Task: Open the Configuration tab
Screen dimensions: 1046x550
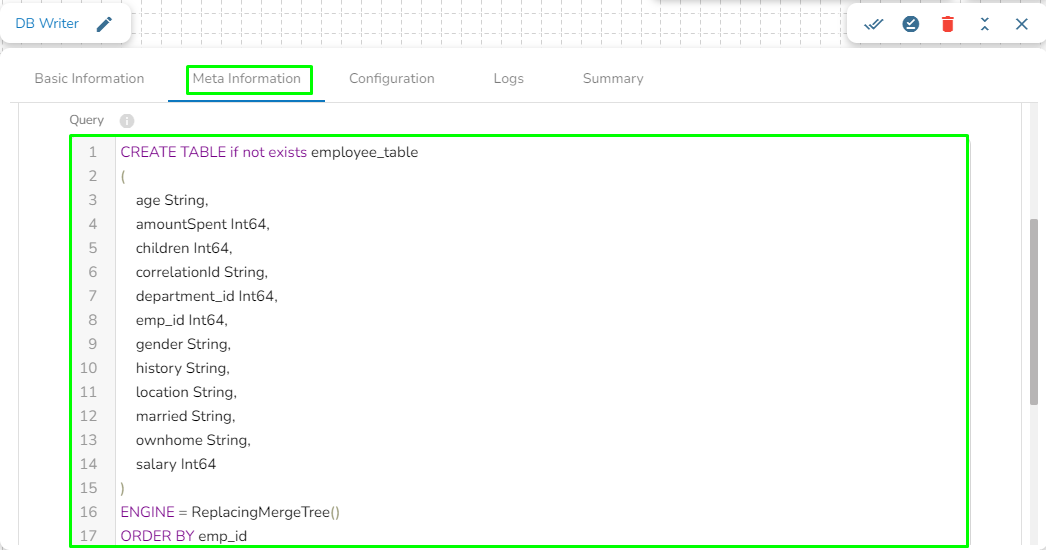Action: [392, 78]
